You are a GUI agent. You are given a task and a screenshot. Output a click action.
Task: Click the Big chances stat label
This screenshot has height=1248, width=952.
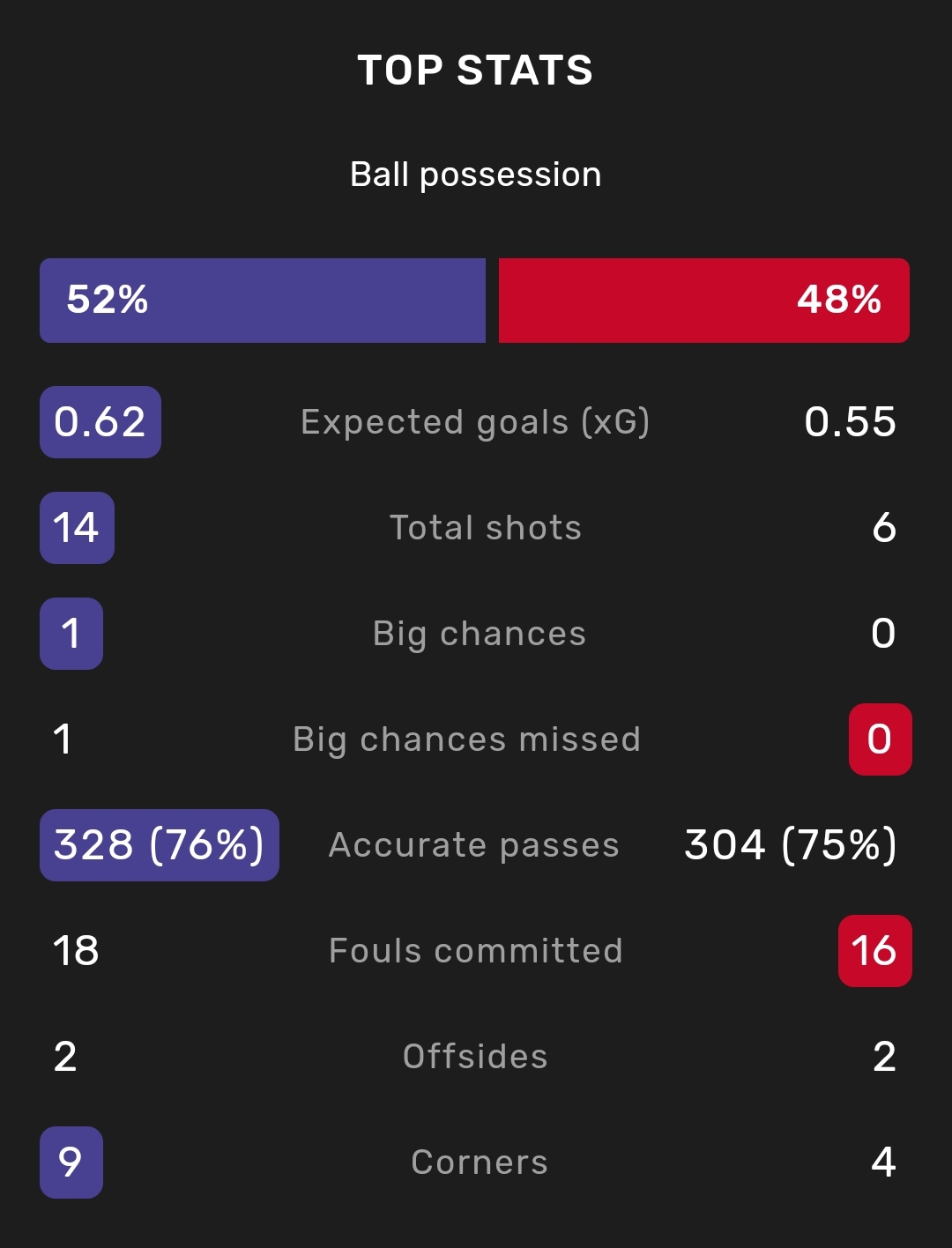coord(480,635)
